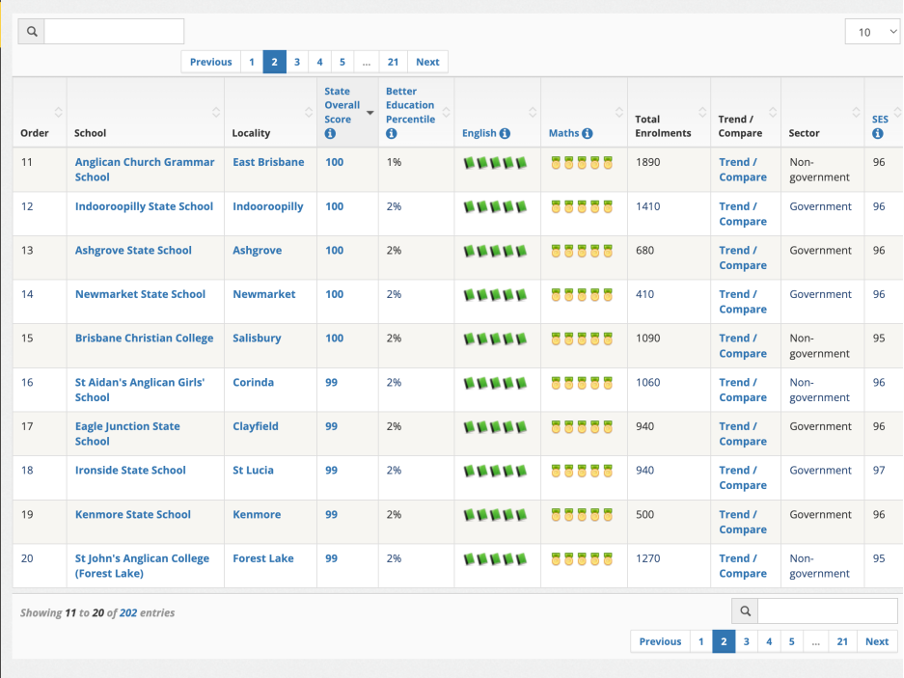Sort by Locality column arrows
This screenshot has width=904, height=678.
click(309, 112)
